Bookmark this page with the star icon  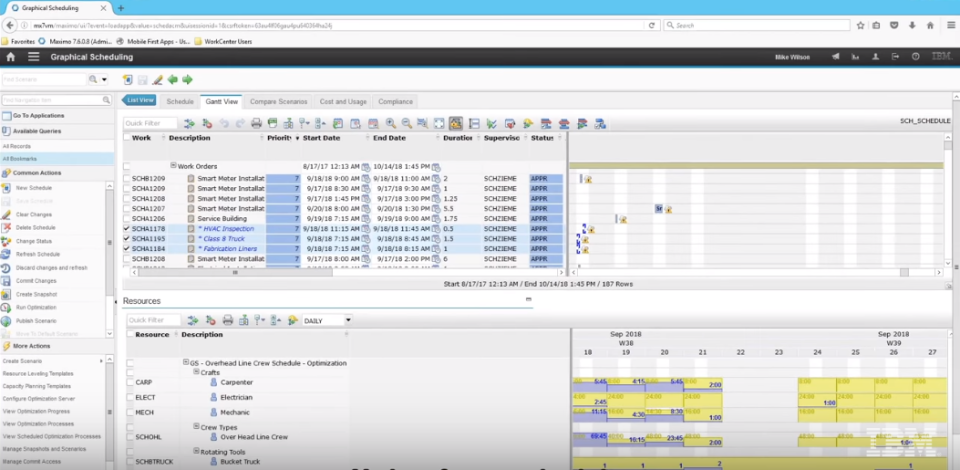(860, 26)
